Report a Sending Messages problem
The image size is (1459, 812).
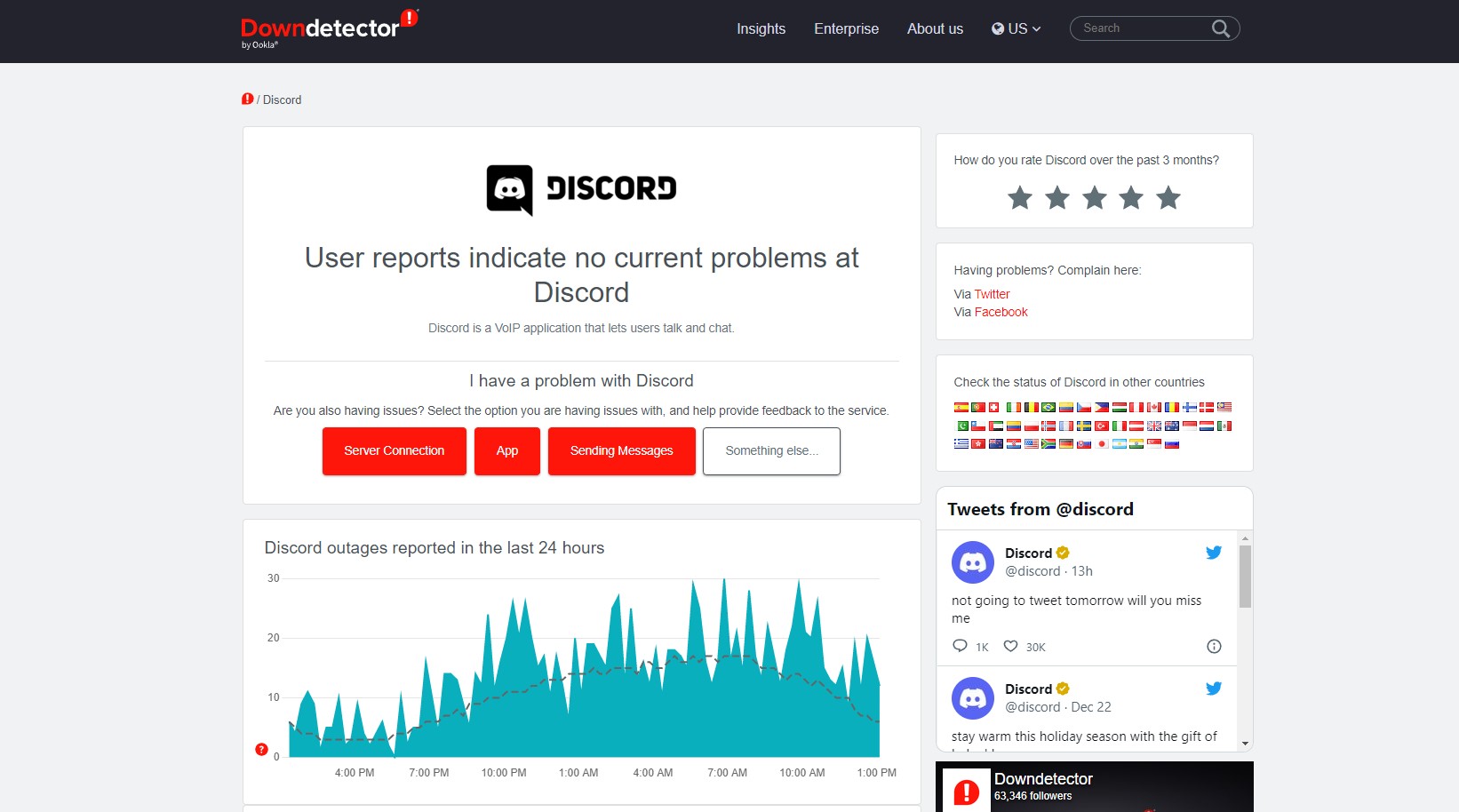(622, 451)
